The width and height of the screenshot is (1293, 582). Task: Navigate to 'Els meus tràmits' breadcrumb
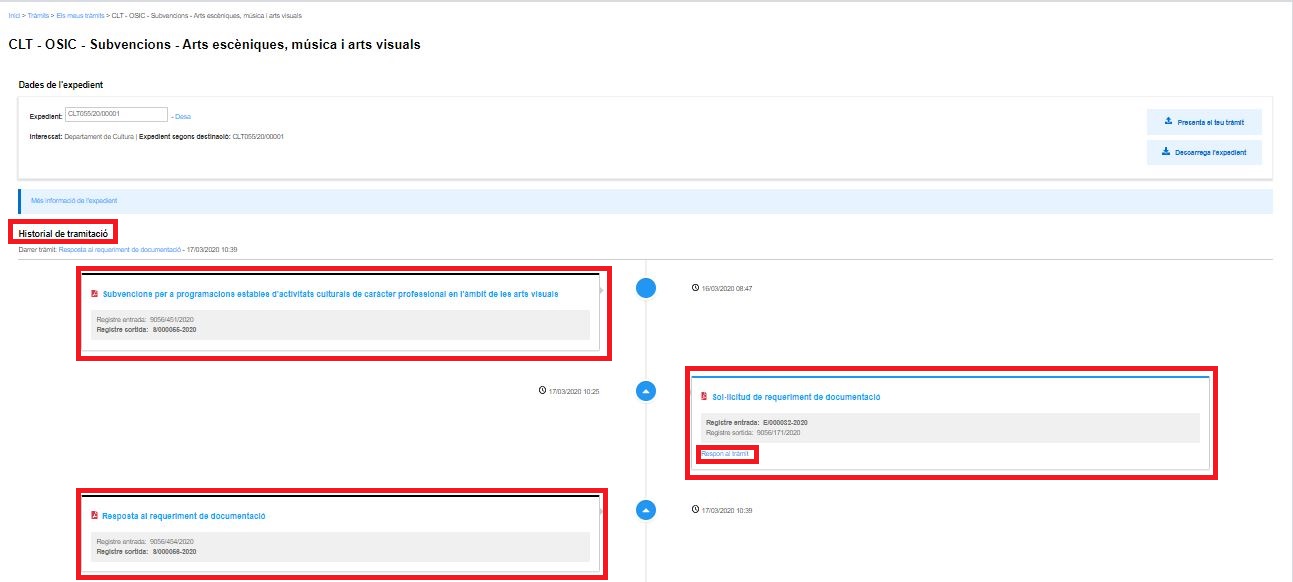tap(80, 17)
